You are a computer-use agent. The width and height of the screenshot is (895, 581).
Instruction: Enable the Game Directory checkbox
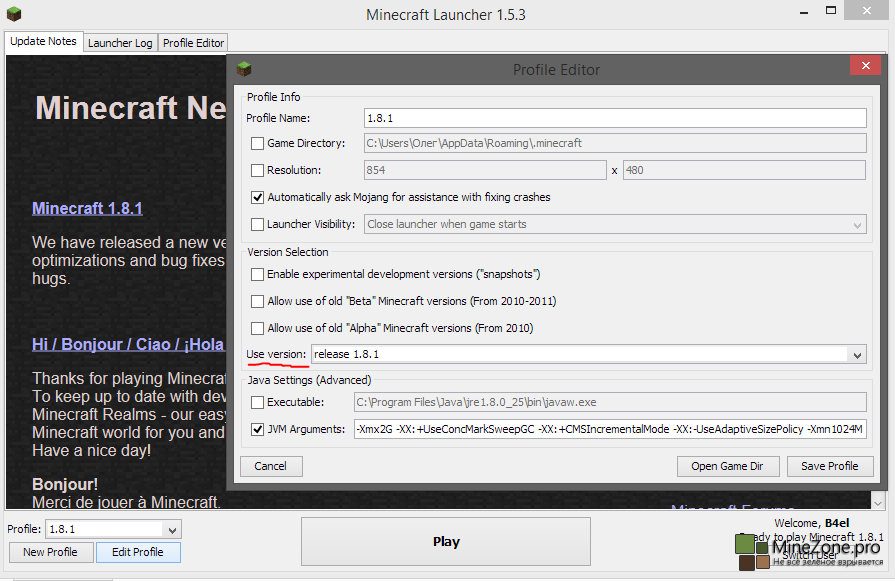point(258,144)
